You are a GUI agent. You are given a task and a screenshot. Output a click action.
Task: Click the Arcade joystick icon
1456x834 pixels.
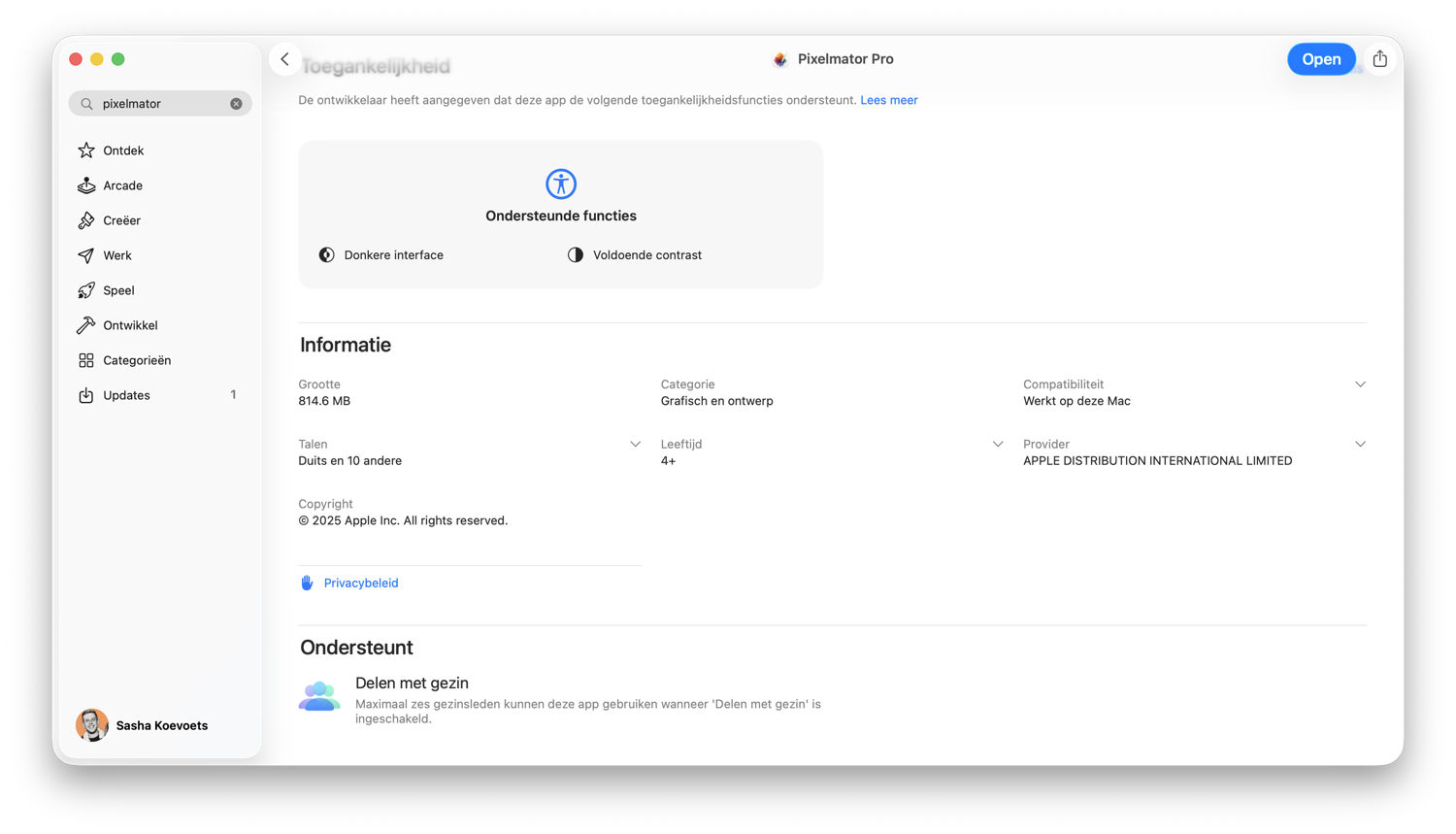[86, 185]
